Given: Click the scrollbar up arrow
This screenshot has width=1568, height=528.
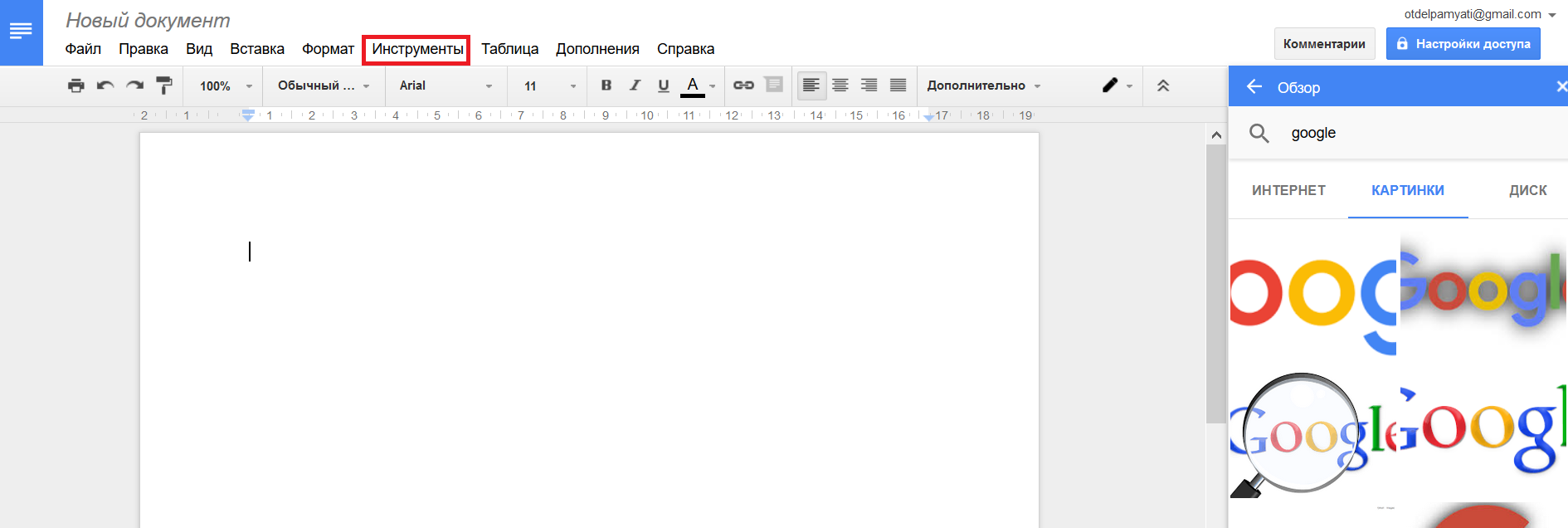Looking at the screenshot, I should (x=1216, y=134).
